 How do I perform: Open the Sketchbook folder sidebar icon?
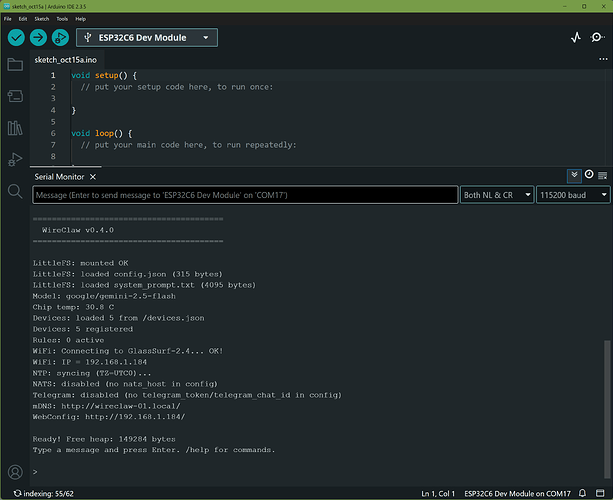click(15, 65)
